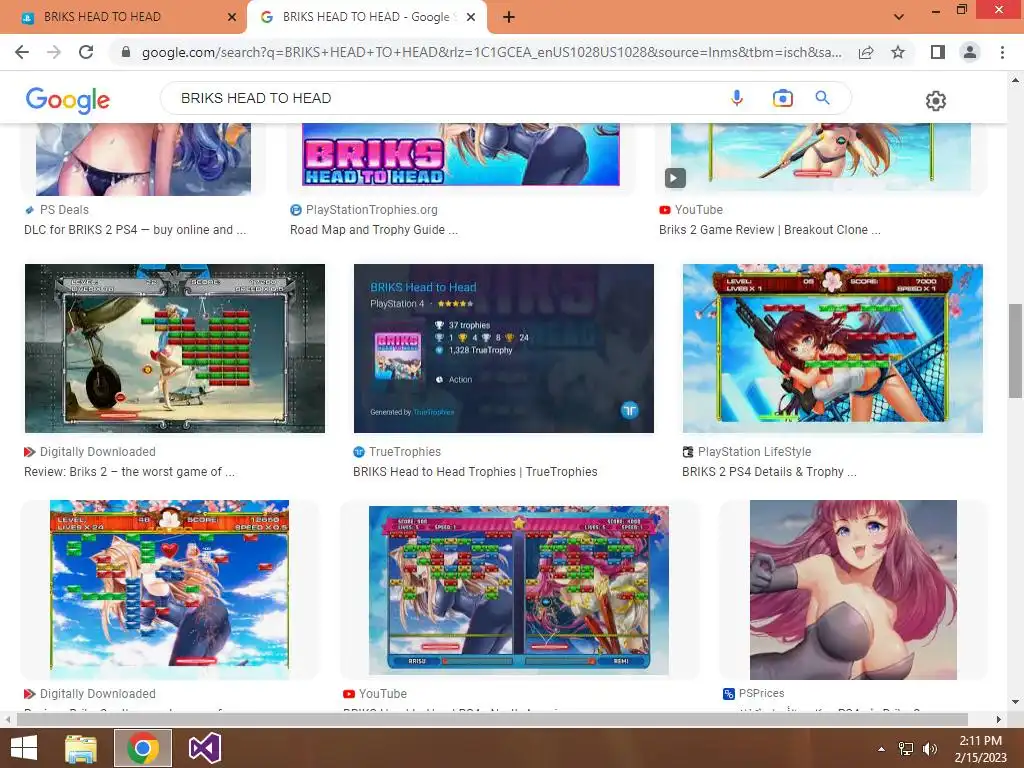Expand the tab search dropdown

pyautogui.click(x=899, y=17)
